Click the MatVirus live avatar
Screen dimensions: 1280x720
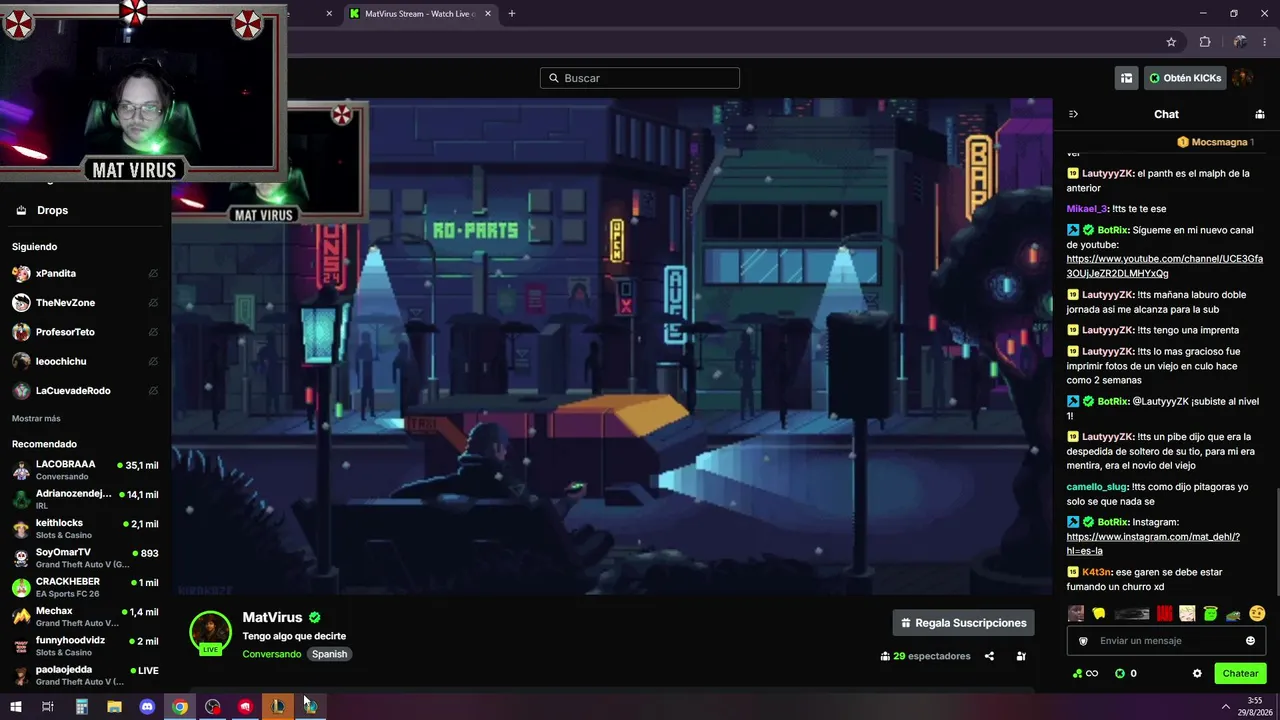(x=211, y=633)
